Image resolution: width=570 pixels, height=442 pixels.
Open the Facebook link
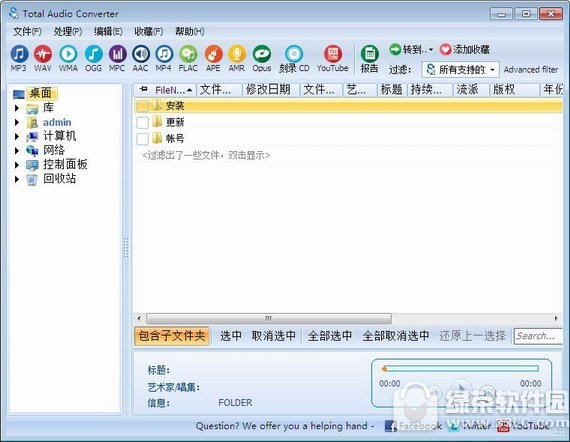coord(414,426)
